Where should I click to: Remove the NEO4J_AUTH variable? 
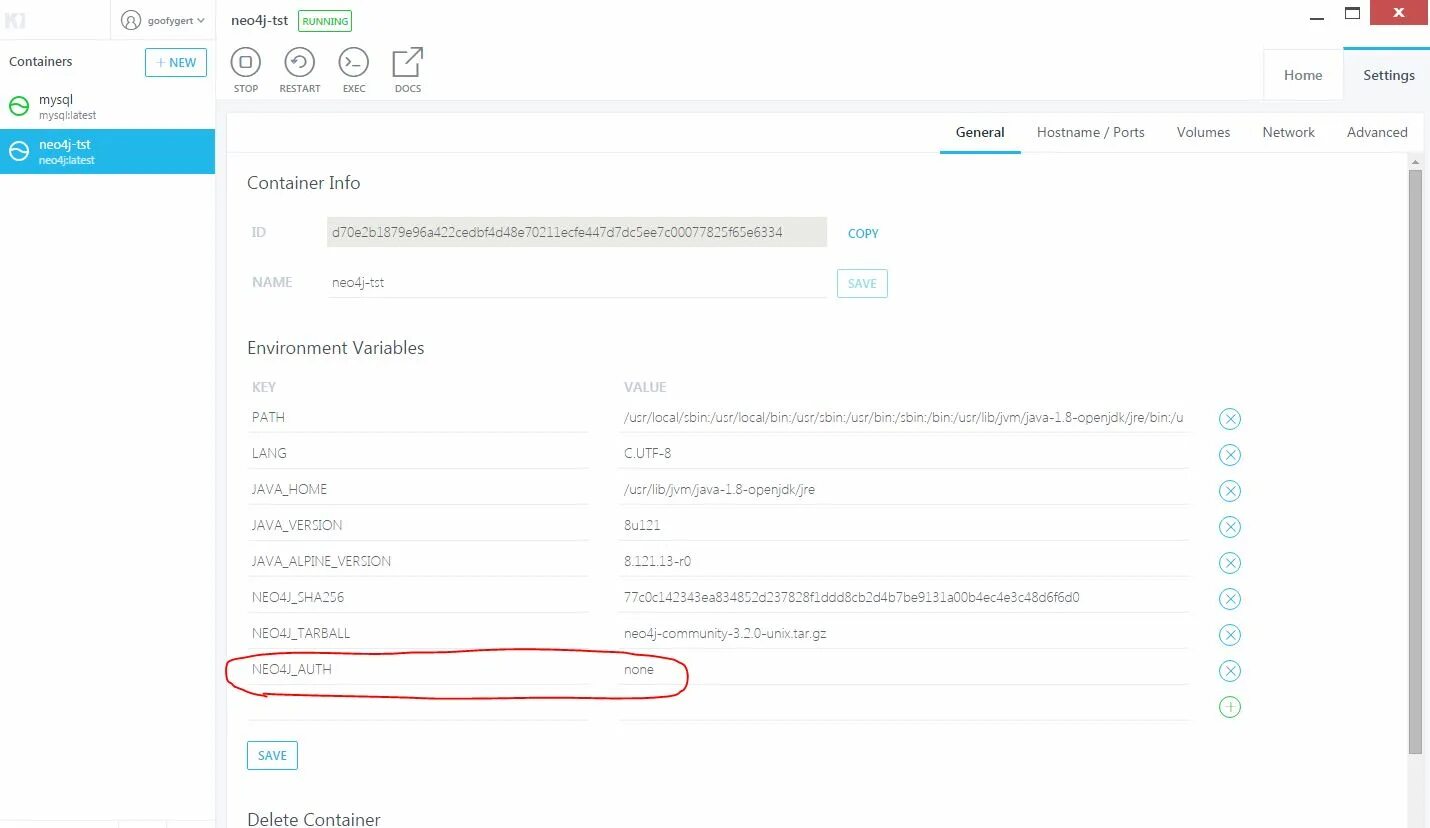[1230, 671]
